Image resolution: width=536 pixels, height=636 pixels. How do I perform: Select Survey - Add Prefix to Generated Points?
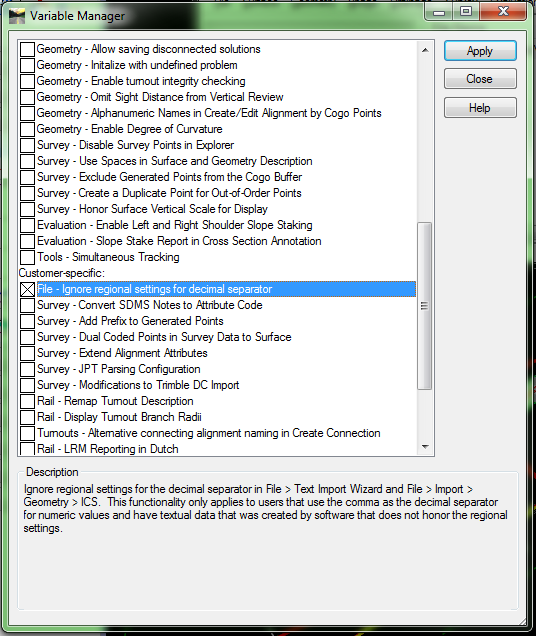click(130, 321)
